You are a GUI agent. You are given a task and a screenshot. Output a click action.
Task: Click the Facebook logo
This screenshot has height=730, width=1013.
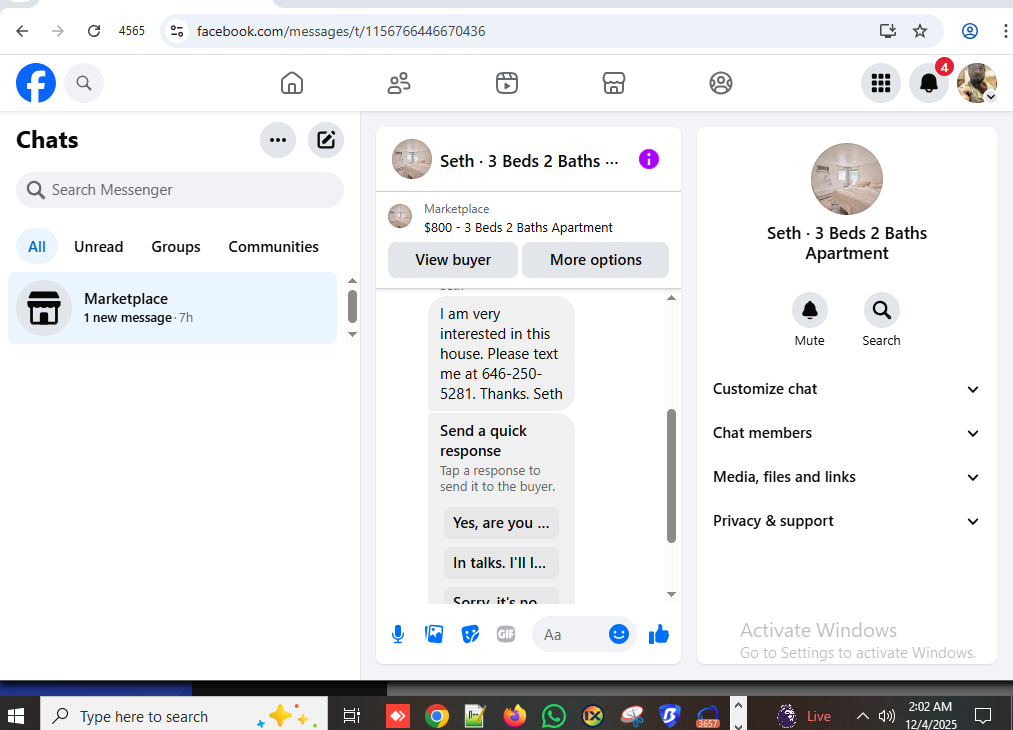(x=36, y=83)
